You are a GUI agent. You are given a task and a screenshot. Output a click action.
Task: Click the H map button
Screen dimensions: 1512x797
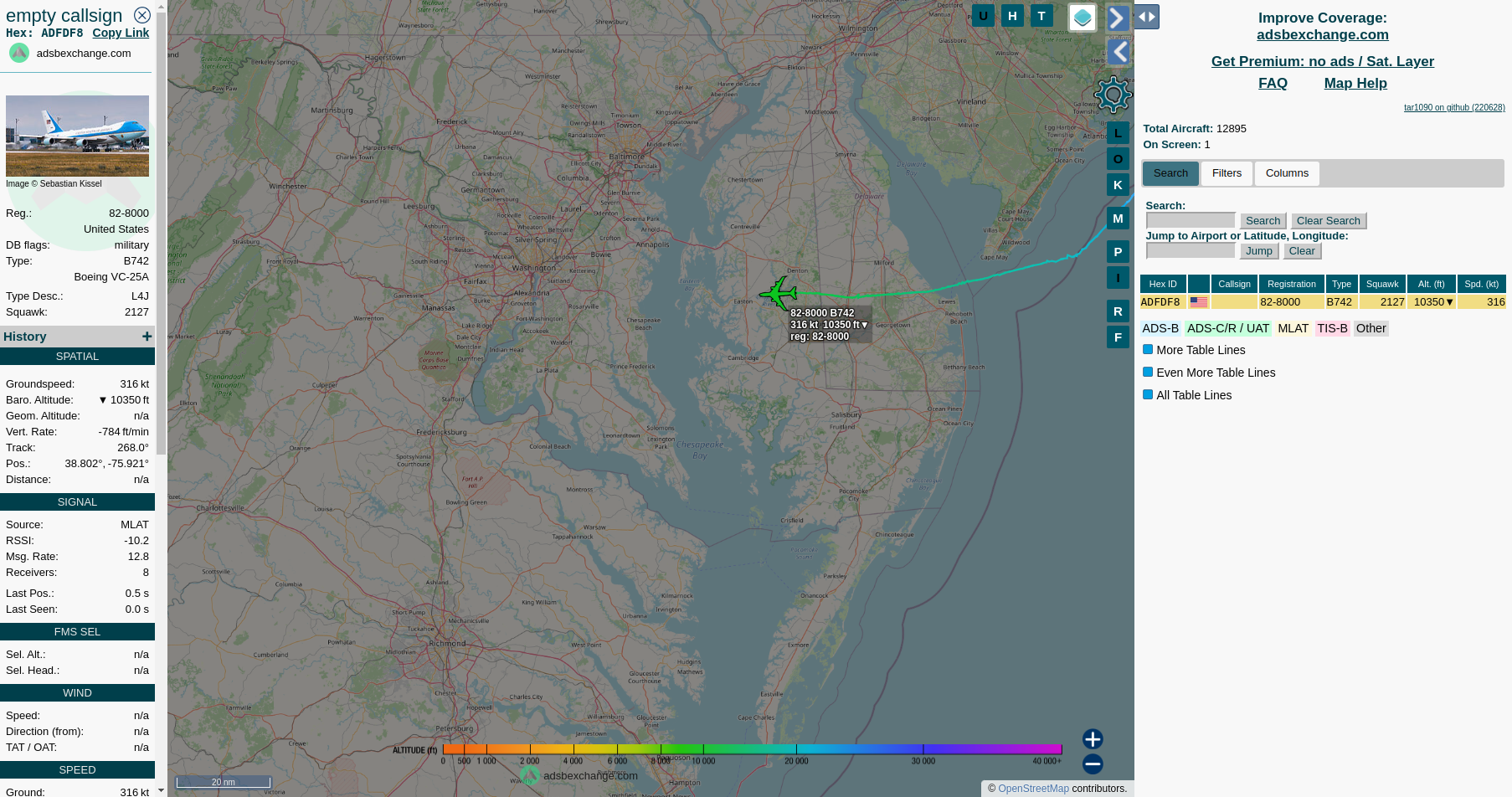[1012, 16]
